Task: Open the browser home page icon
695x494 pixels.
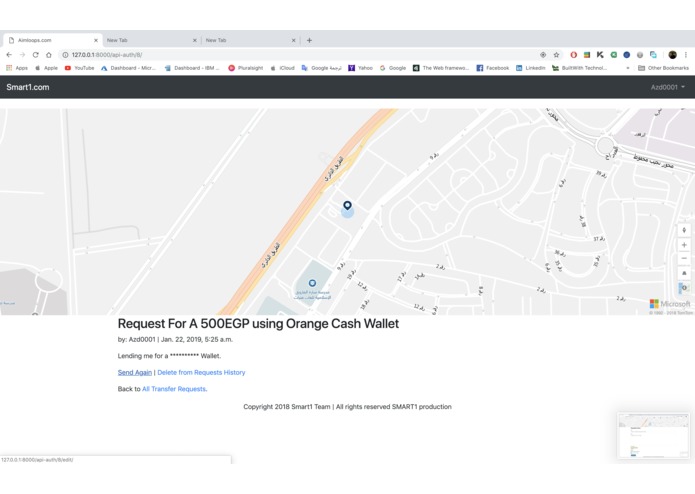Action: click(49, 55)
